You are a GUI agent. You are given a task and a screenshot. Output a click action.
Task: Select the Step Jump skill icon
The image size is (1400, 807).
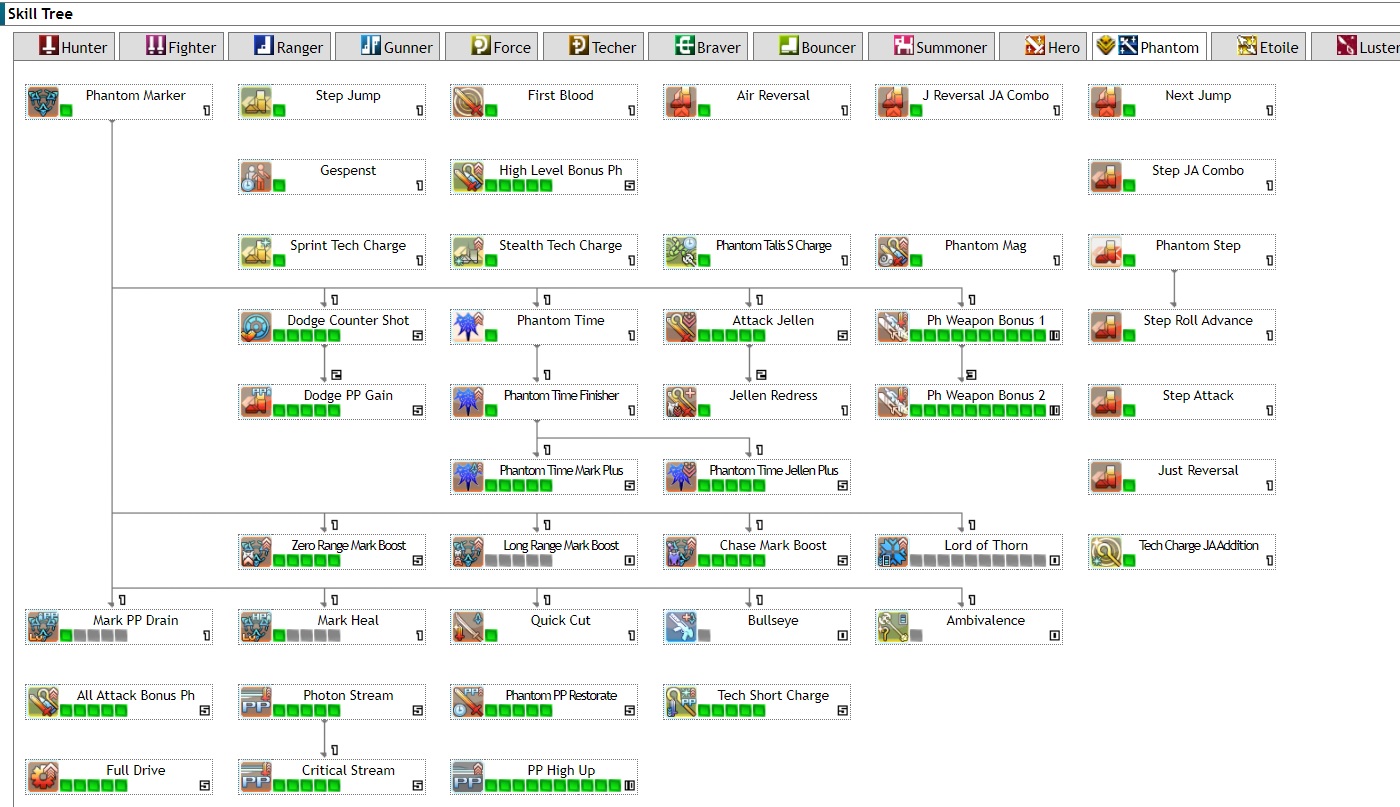point(256,102)
